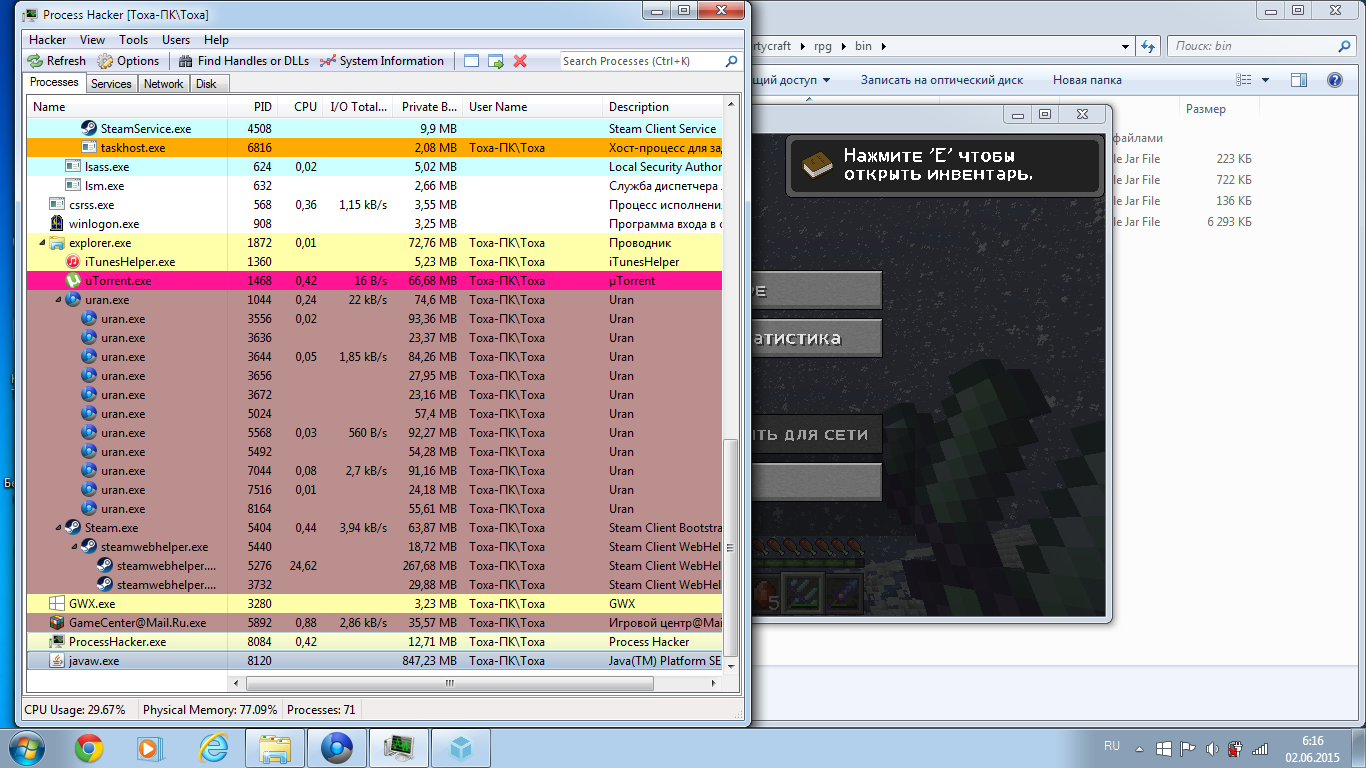Click the search magnifier icon in Process Hacker
This screenshot has height=768, width=1366.
(731, 61)
